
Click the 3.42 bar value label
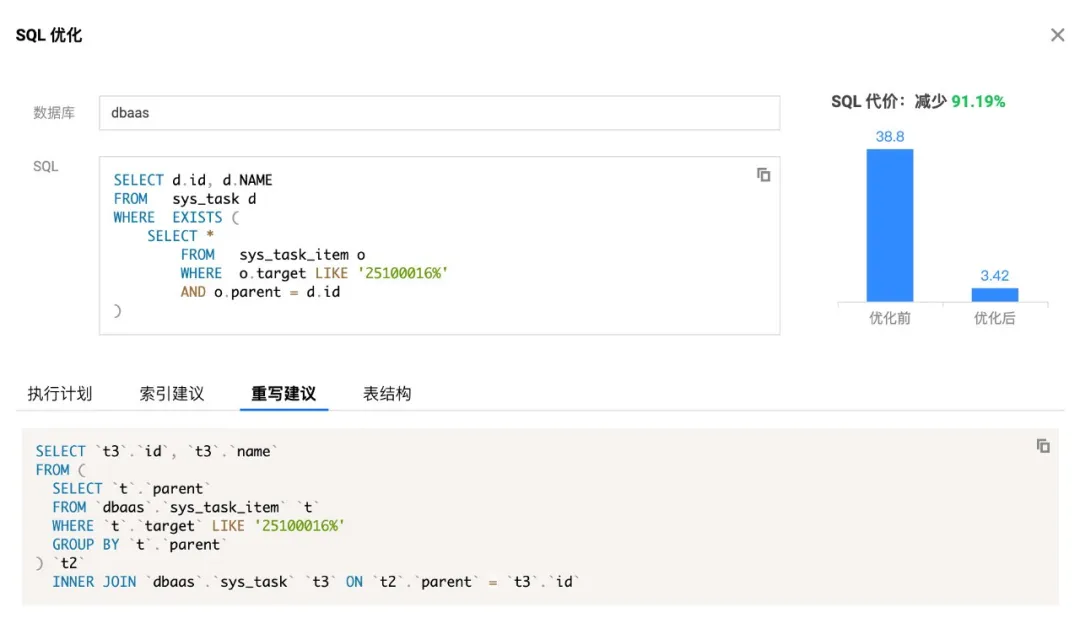coord(995,275)
